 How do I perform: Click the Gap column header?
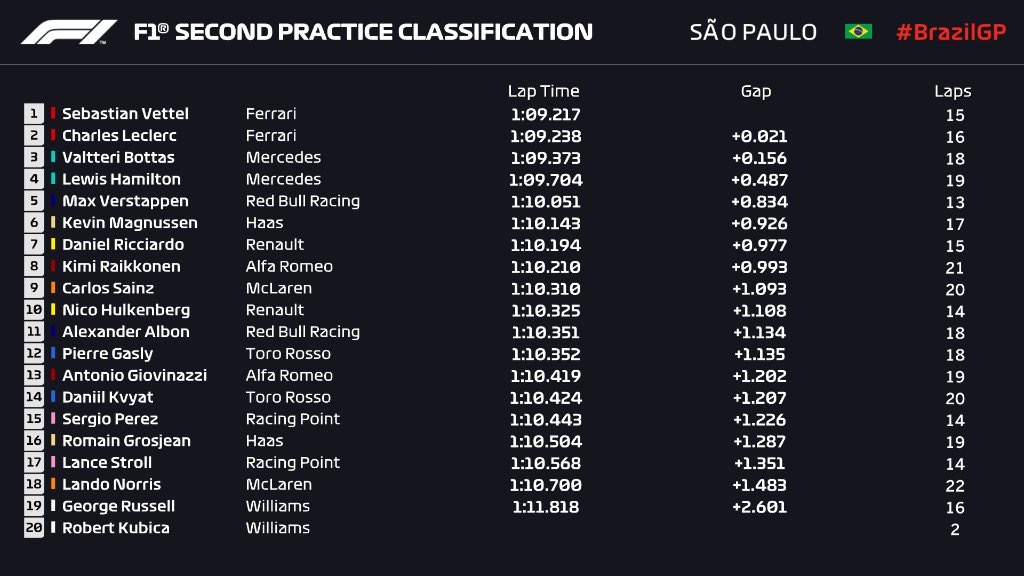point(756,91)
